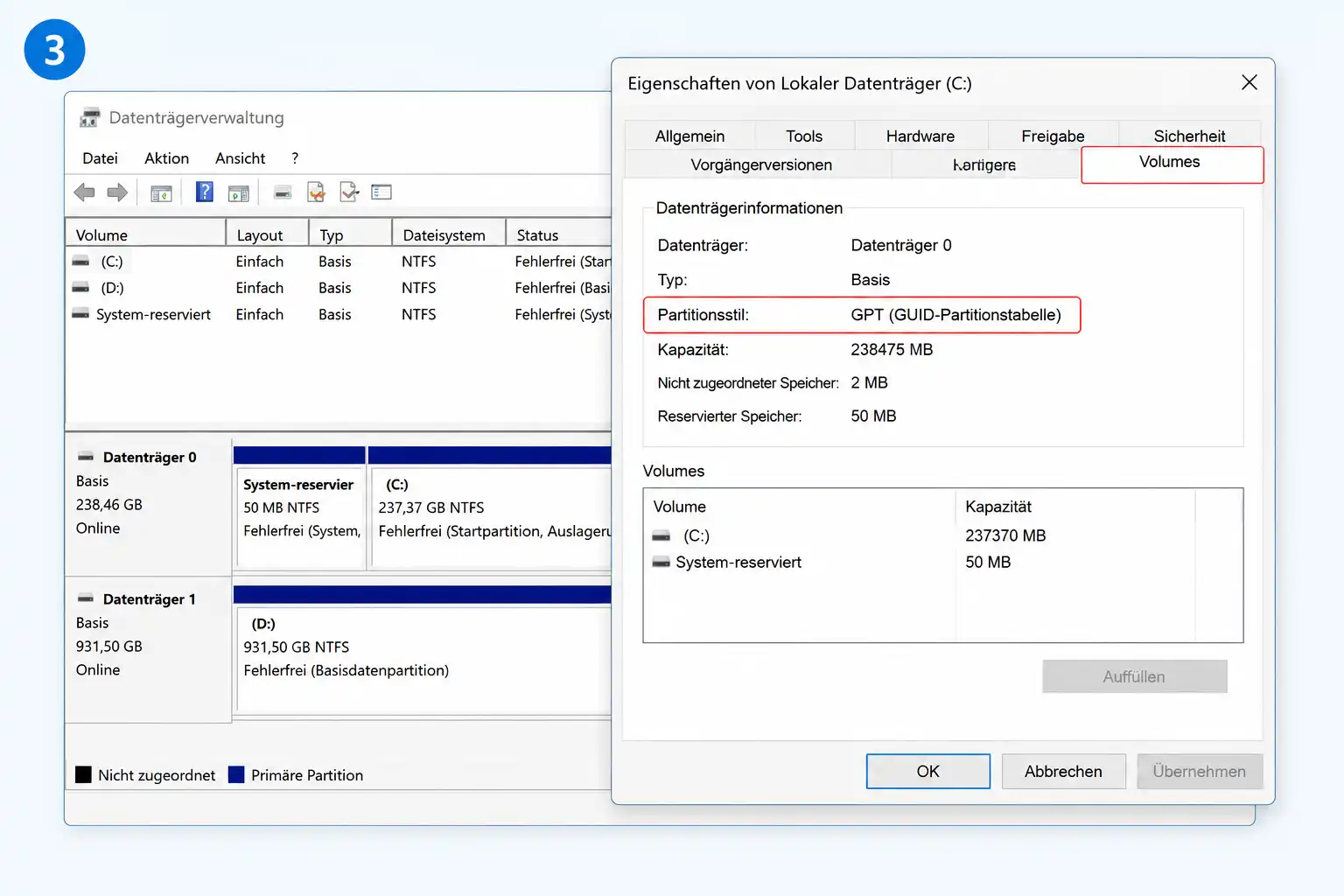Image resolution: width=1344 pixels, height=896 pixels.
Task: Switch to the Tools tab
Action: 804,136
